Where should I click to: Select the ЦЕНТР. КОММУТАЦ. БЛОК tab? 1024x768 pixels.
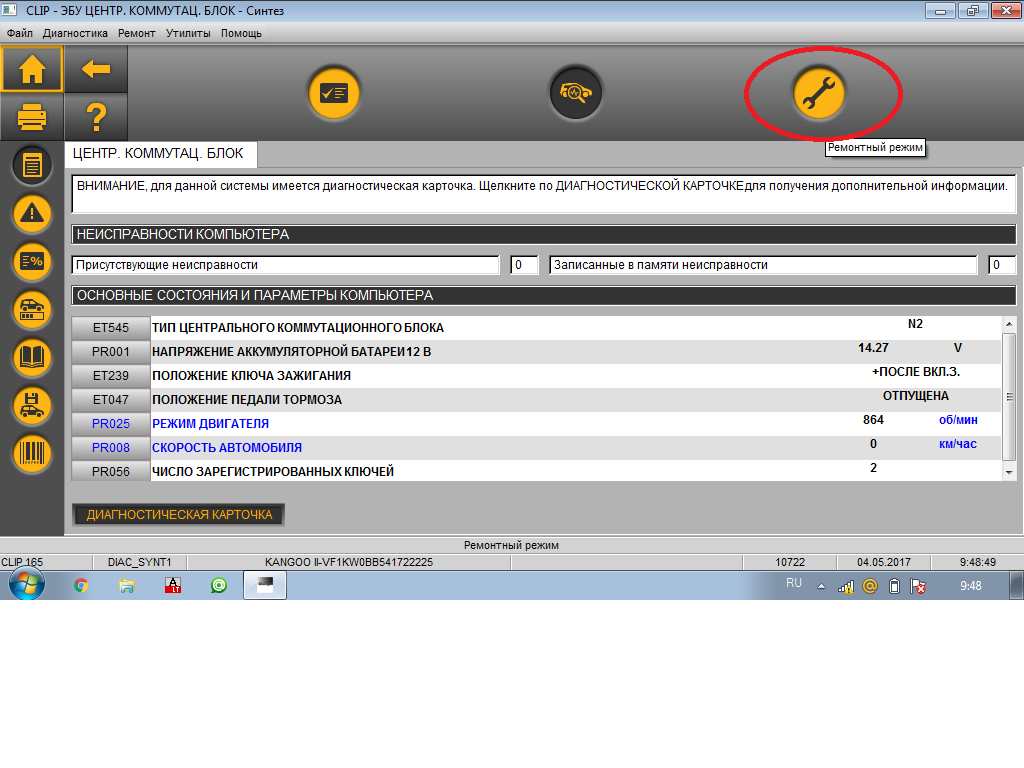(x=160, y=153)
